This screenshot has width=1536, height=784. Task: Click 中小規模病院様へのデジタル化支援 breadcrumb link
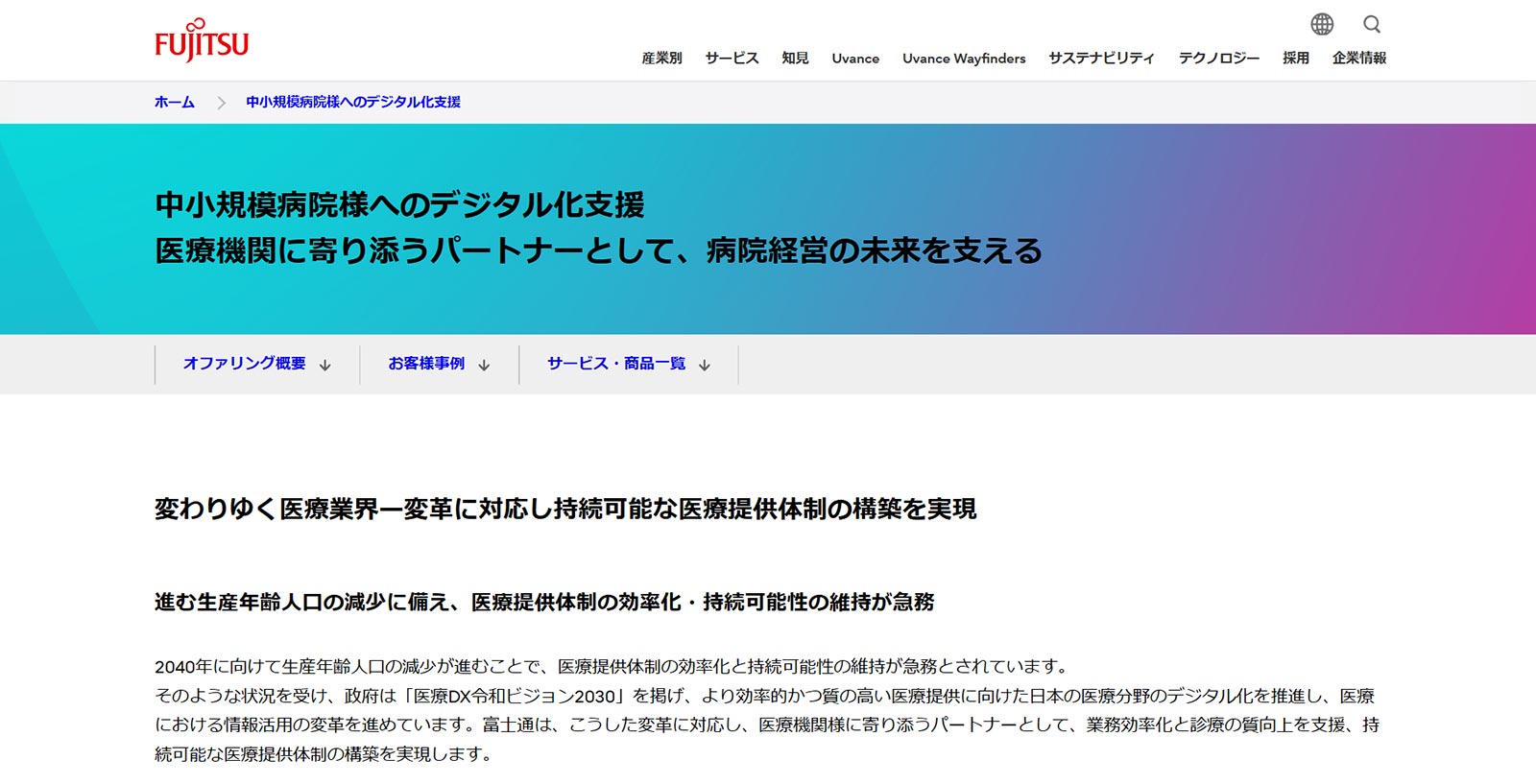(353, 102)
